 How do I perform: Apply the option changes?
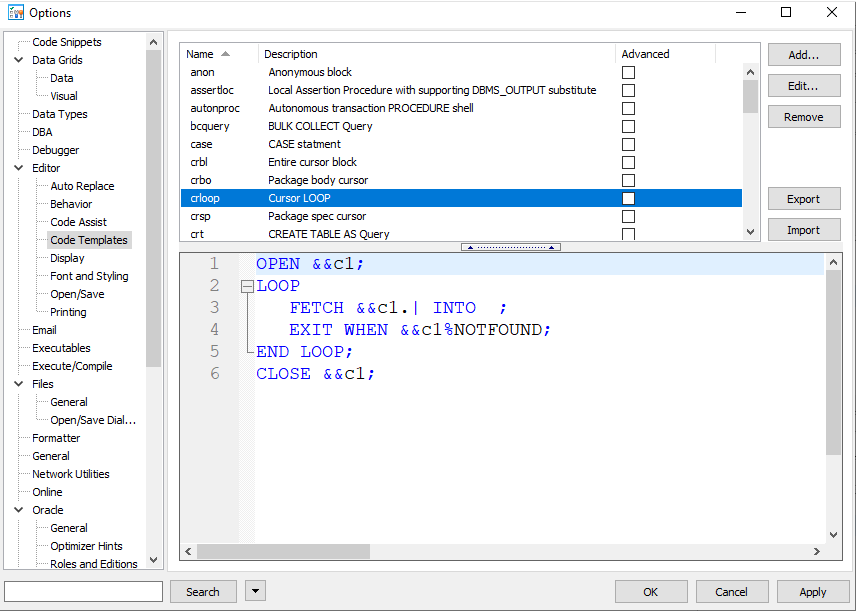pyautogui.click(x=812, y=591)
